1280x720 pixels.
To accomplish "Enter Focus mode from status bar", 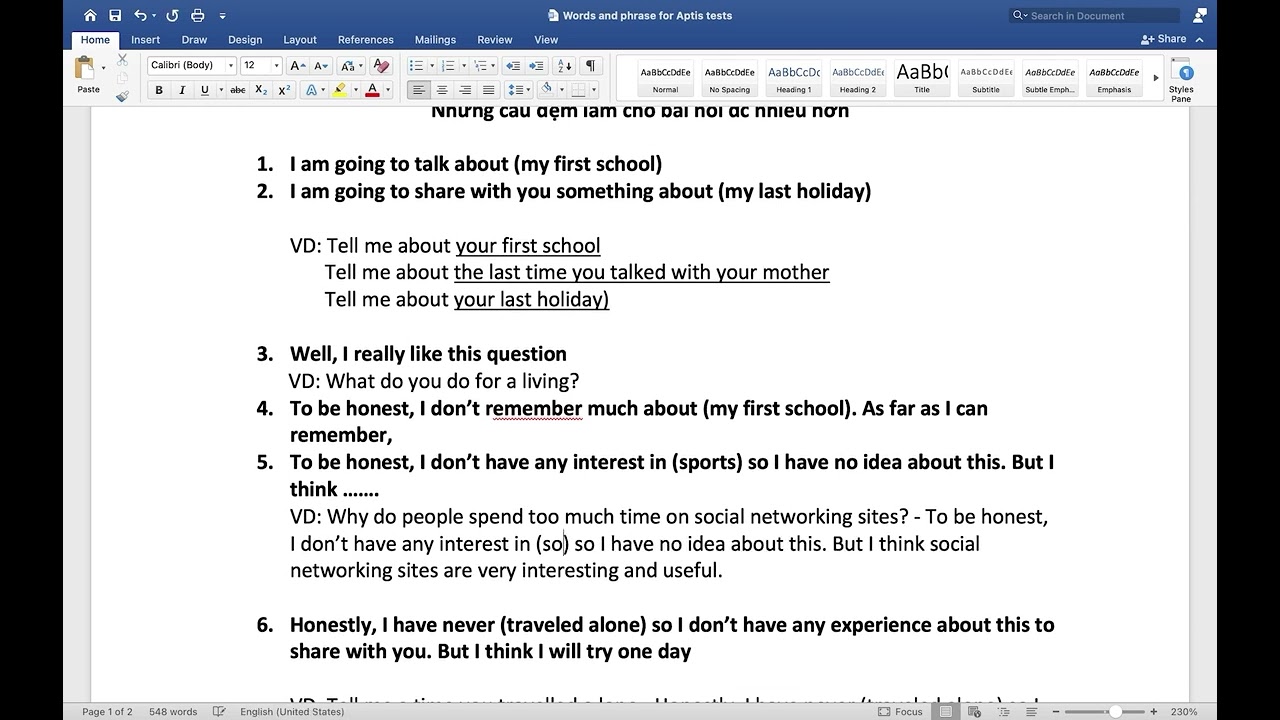I will tap(900, 712).
